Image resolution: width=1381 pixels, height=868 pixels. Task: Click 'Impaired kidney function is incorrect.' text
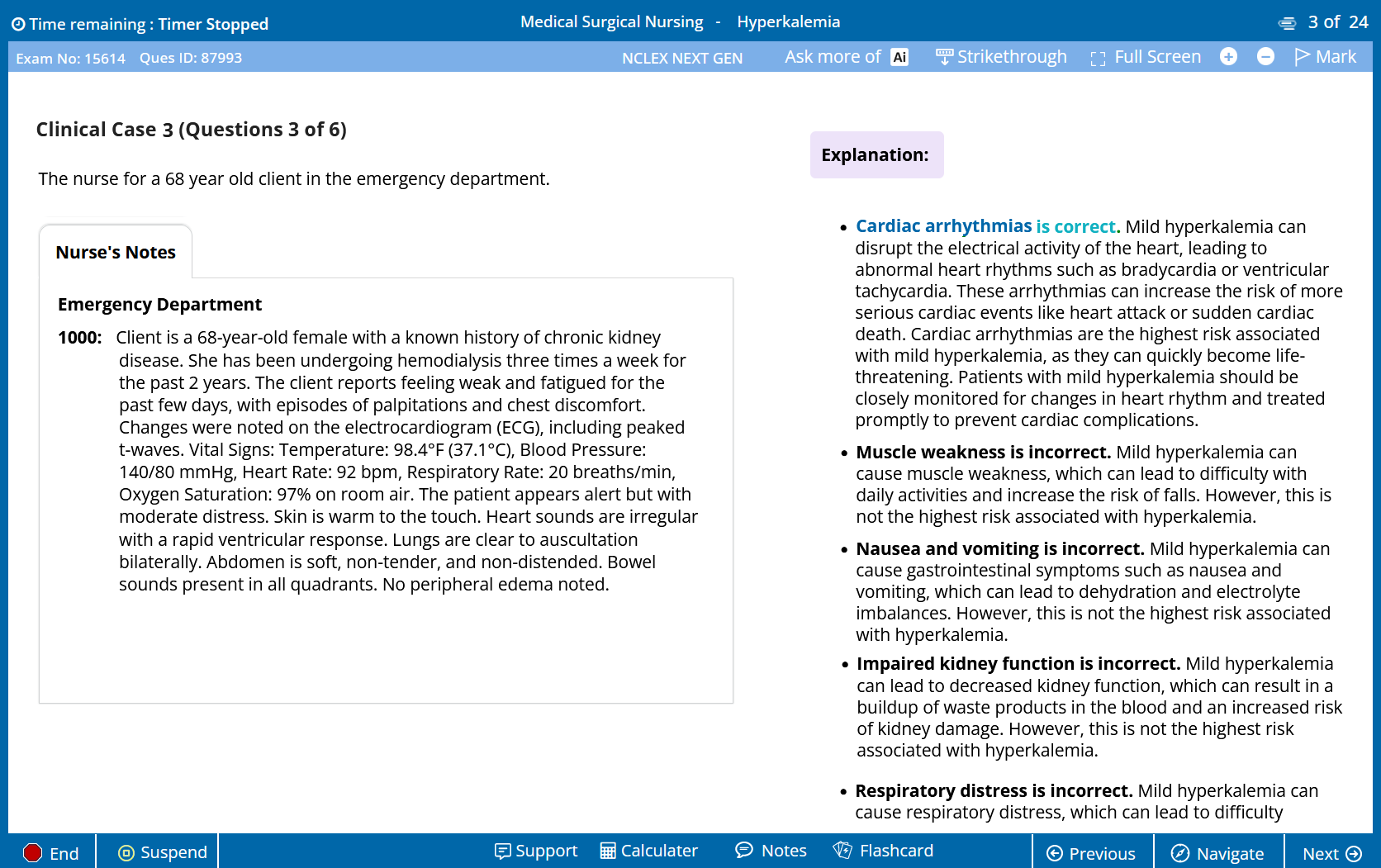tap(1018, 664)
